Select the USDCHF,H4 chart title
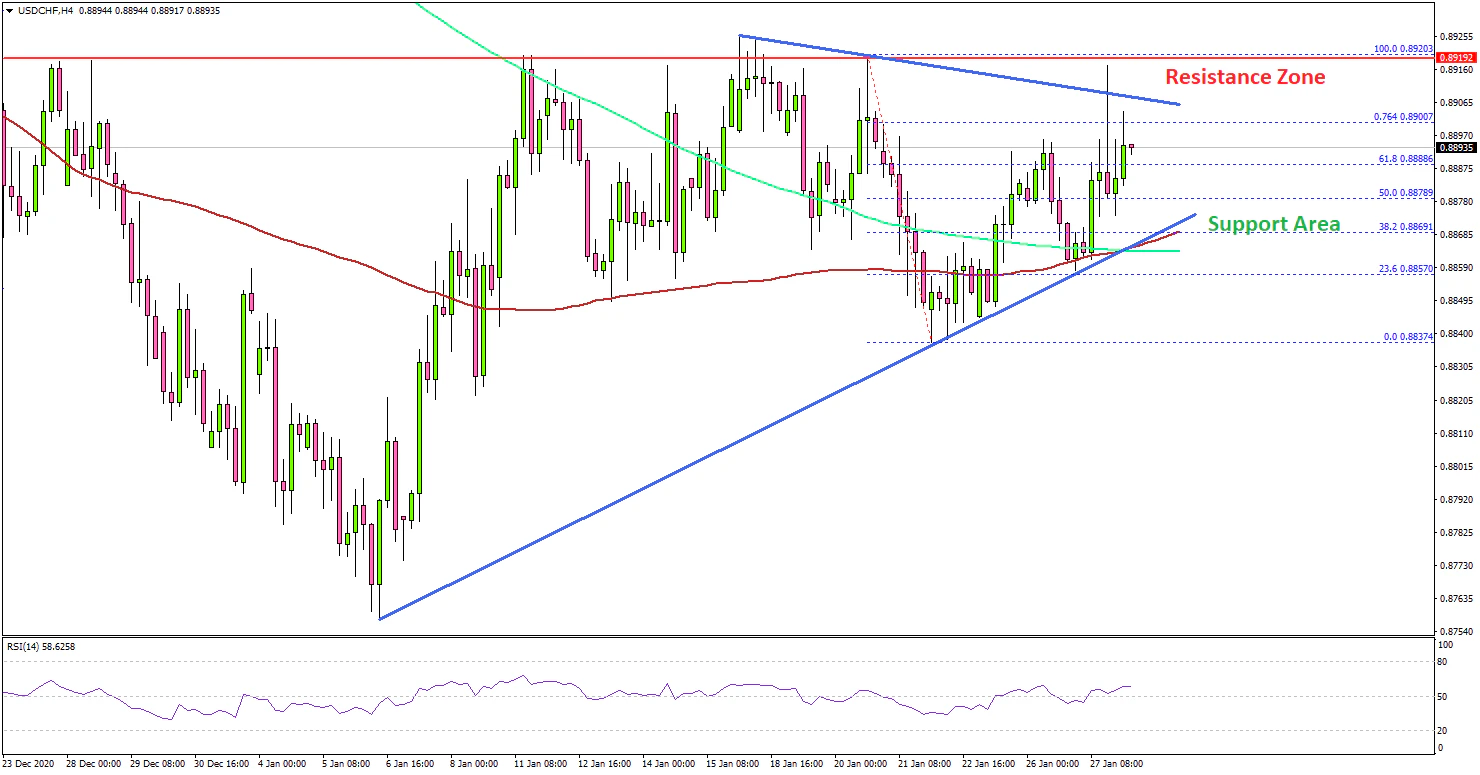 [36, 9]
